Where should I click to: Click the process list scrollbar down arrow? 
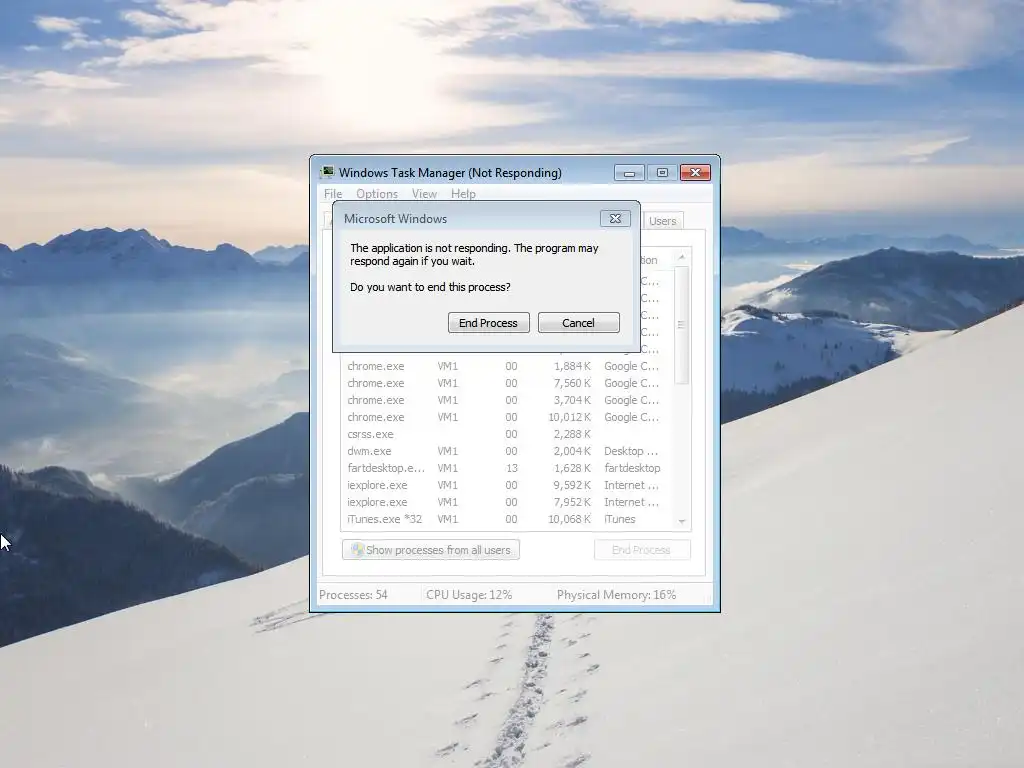(682, 521)
